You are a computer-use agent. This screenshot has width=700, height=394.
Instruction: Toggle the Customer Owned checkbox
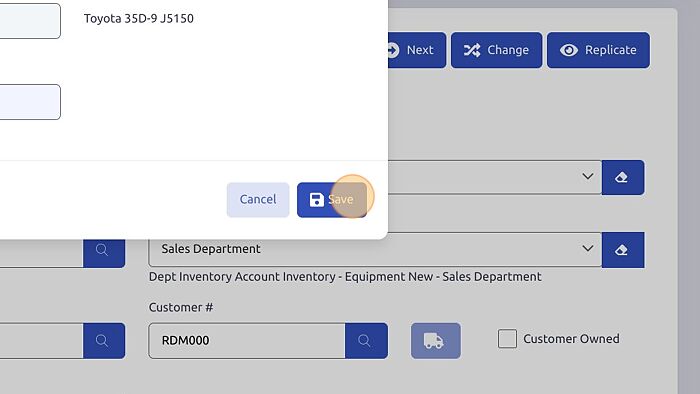tap(508, 339)
